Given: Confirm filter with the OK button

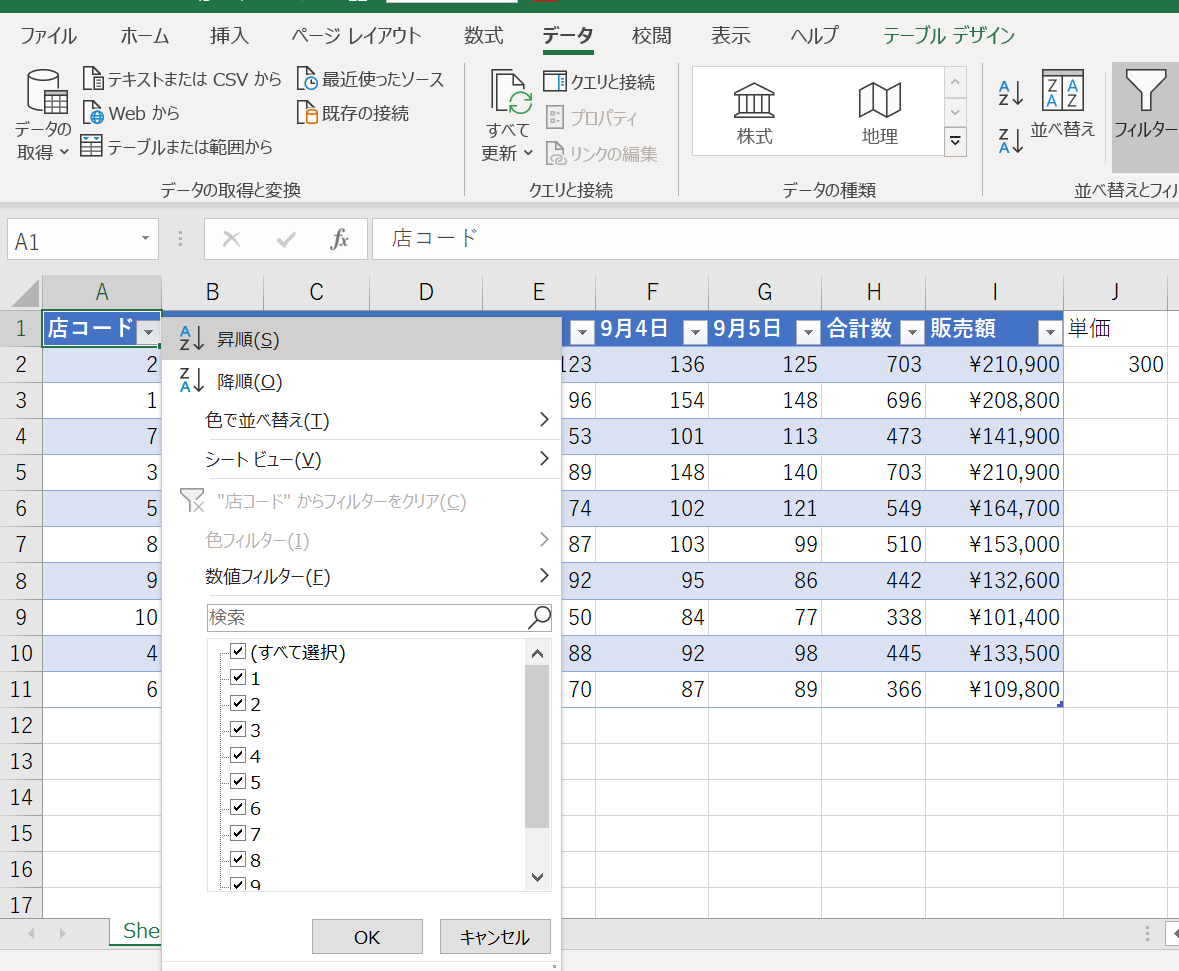Looking at the screenshot, I should (366, 936).
